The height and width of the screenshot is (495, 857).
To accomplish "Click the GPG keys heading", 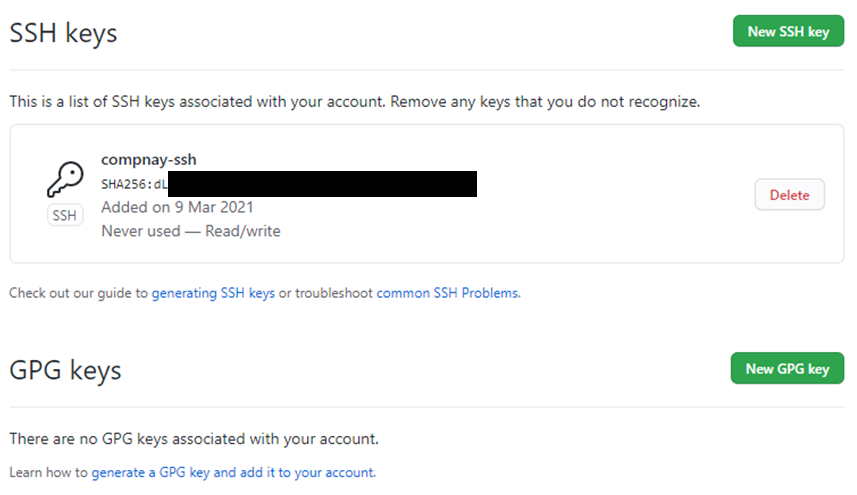I will pyautogui.click(x=65, y=370).
